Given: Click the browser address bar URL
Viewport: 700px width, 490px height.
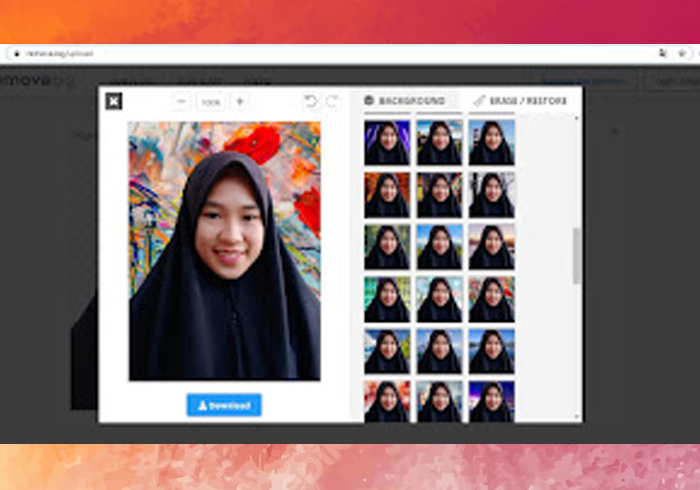Looking at the screenshot, I should tap(60, 54).
